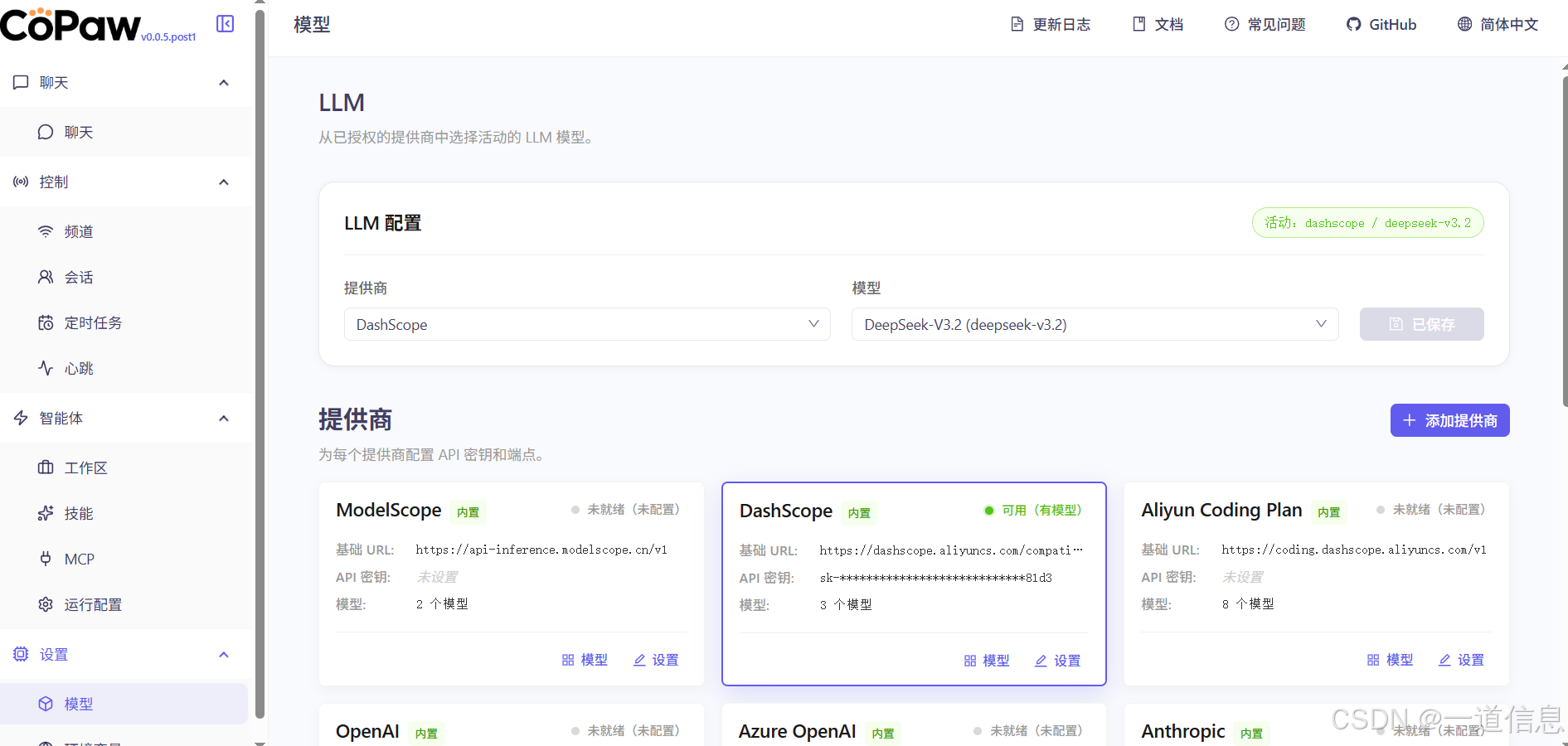Viewport: 1568px width, 746px height.
Task: Open the 定时任务 scheduled tasks page
Action: [124, 322]
